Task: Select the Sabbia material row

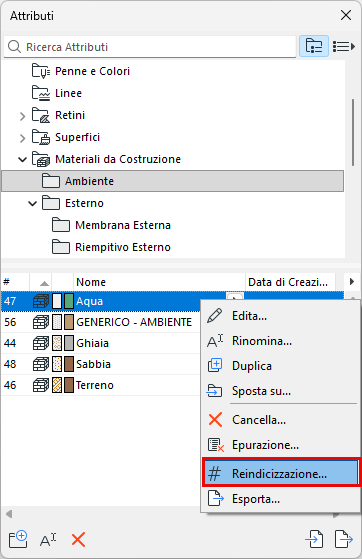Action: point(101,364)
